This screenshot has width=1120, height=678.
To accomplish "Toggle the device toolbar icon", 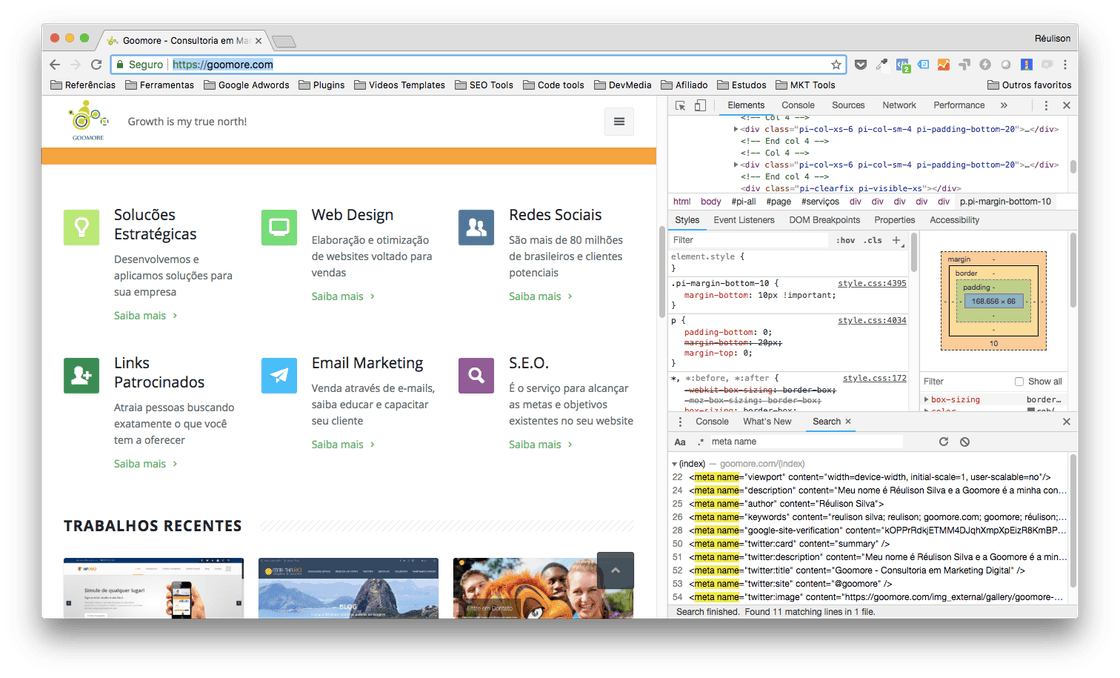I will (700, 105).
